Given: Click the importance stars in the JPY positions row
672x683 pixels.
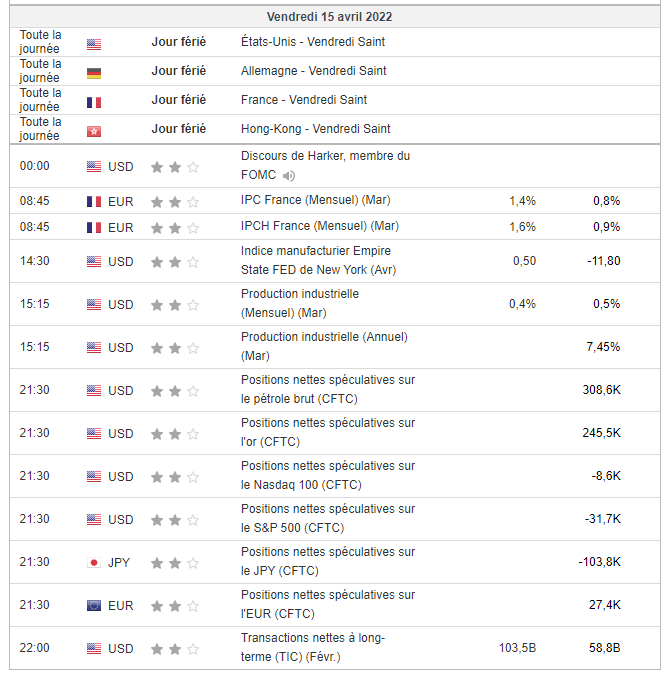Looking at the screenshot, I should [x=175, y=562].
